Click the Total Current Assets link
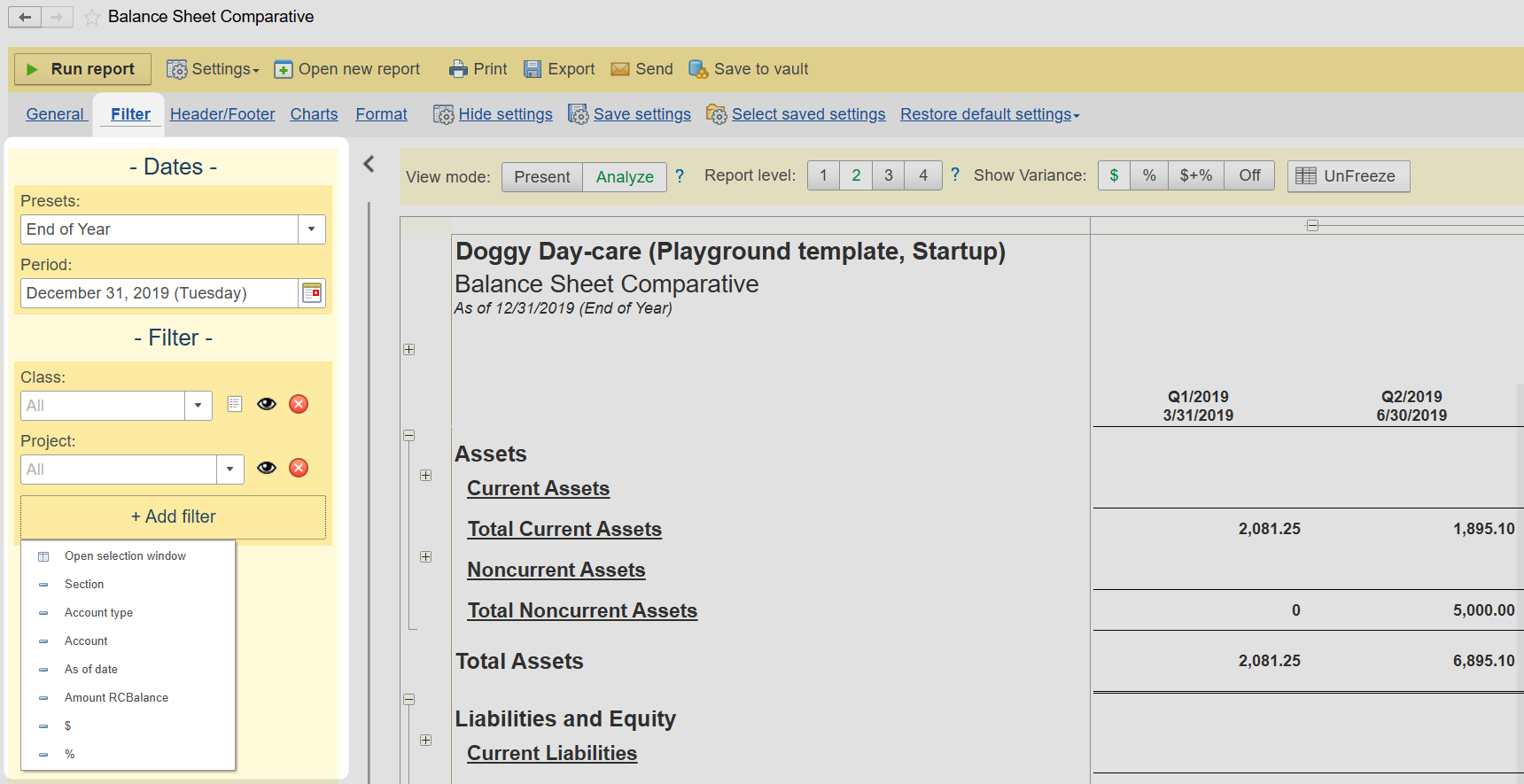 tap(564, 529)
